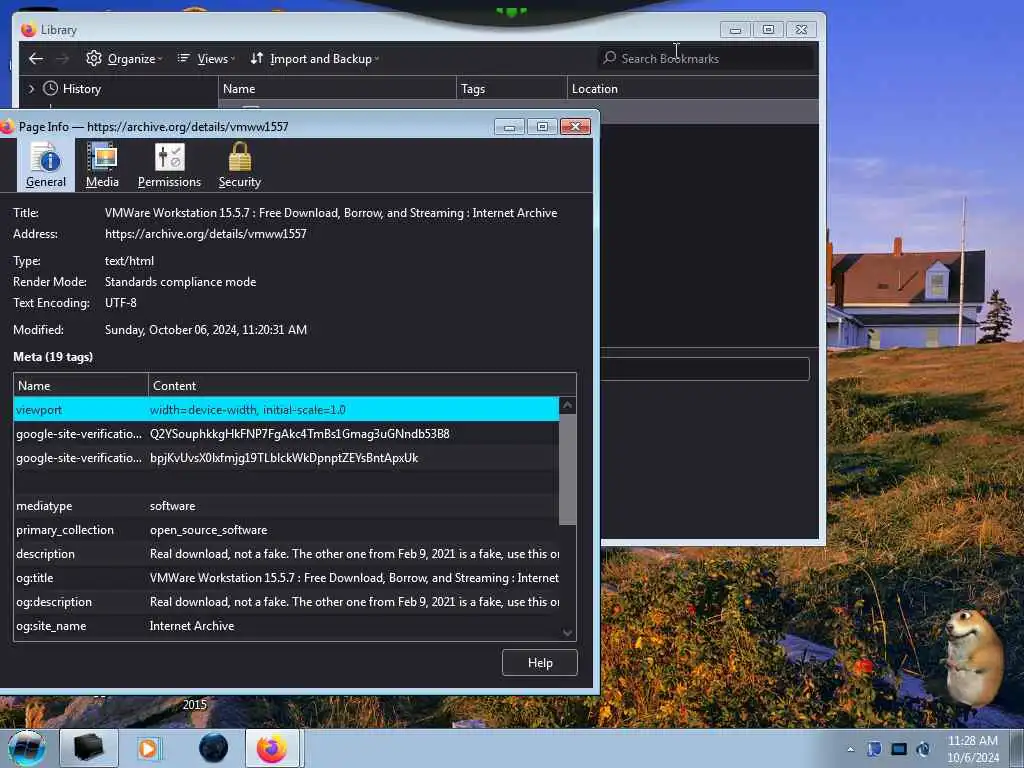Click the Search Bookmarks field
1024x768 pixels.
(706, 58)
